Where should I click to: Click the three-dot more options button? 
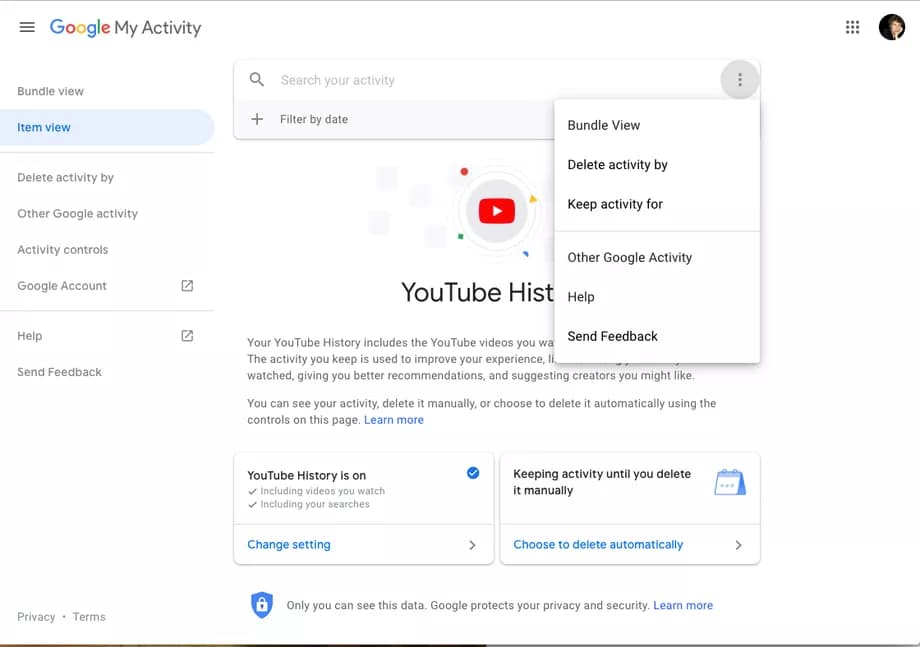coord(739,80)
